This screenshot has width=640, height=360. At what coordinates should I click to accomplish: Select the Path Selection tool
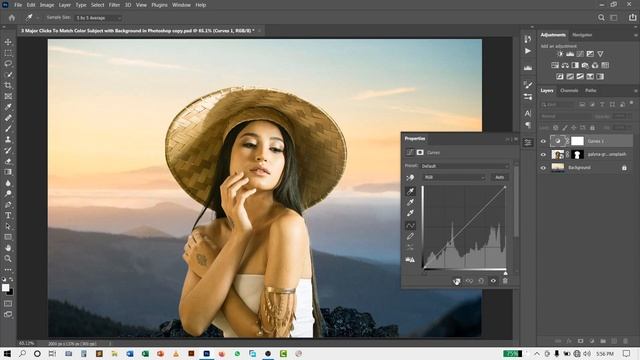pyautogui.click(x=8, y=226)
